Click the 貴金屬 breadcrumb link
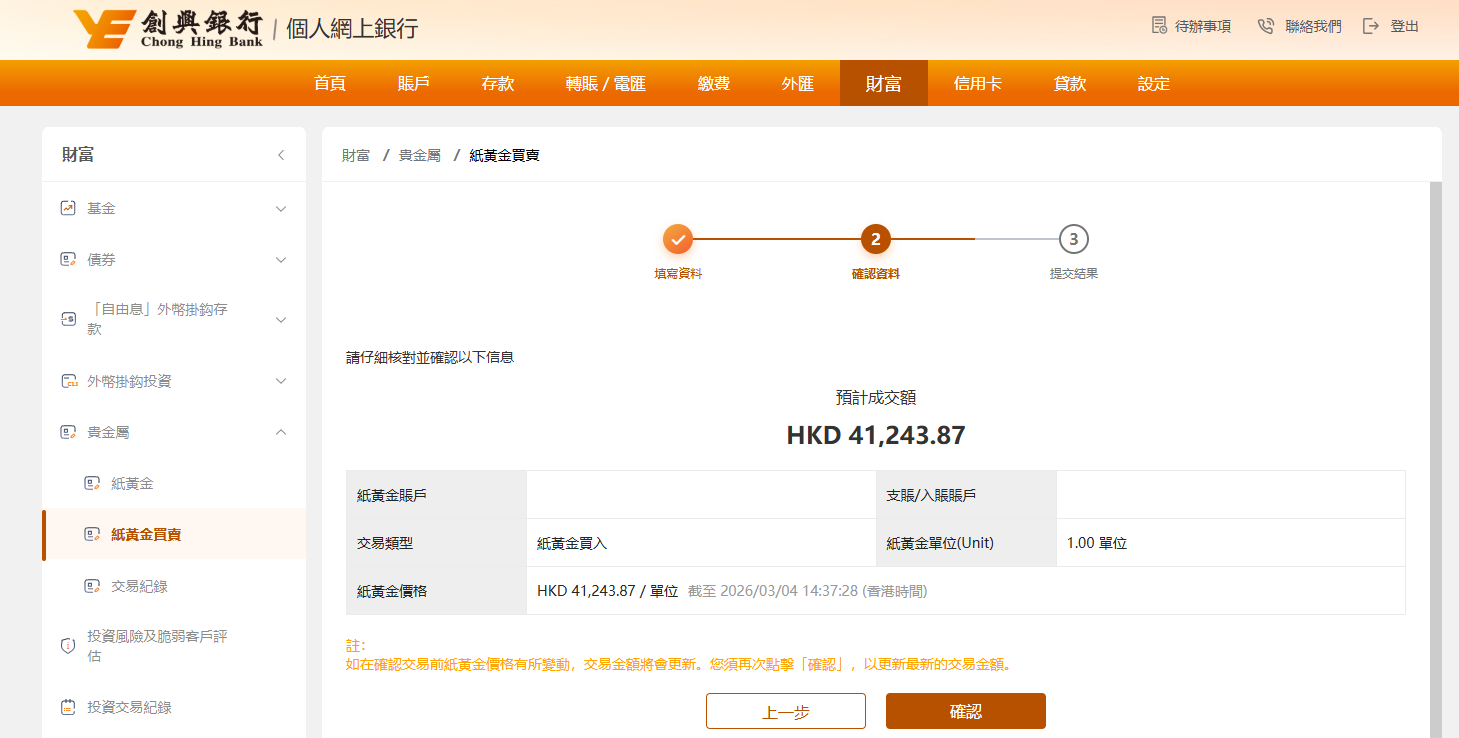Image resolution: width=1459 pixels, height=738 pixels. (419, 155)
